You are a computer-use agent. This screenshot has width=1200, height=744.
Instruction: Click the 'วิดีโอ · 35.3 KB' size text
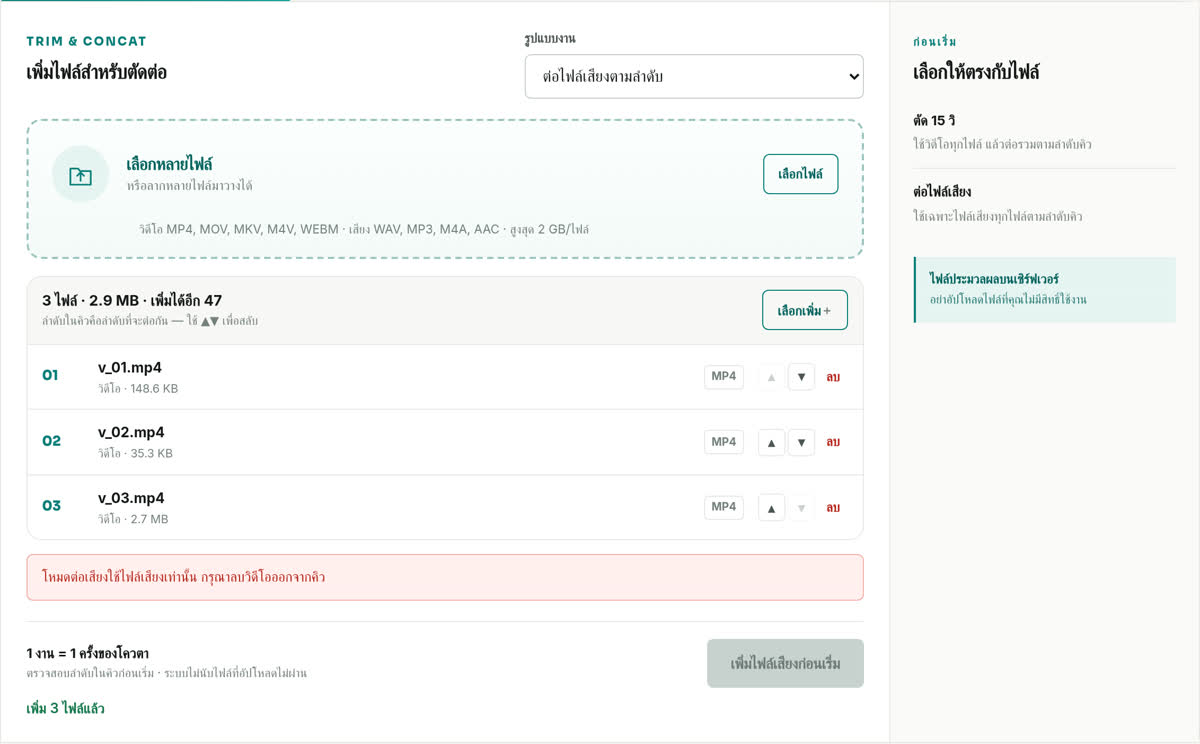(135, 453)
